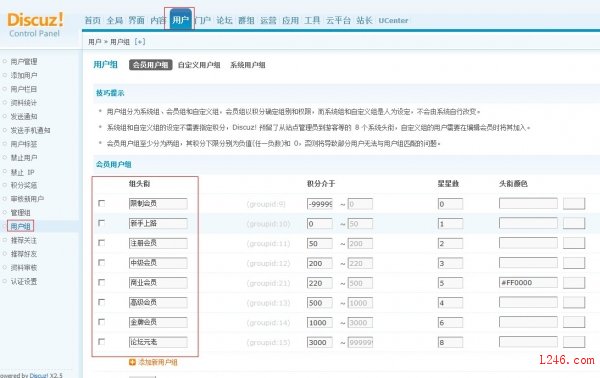
Task: Click the 添加新用户组 link
Action: point(158,362)
